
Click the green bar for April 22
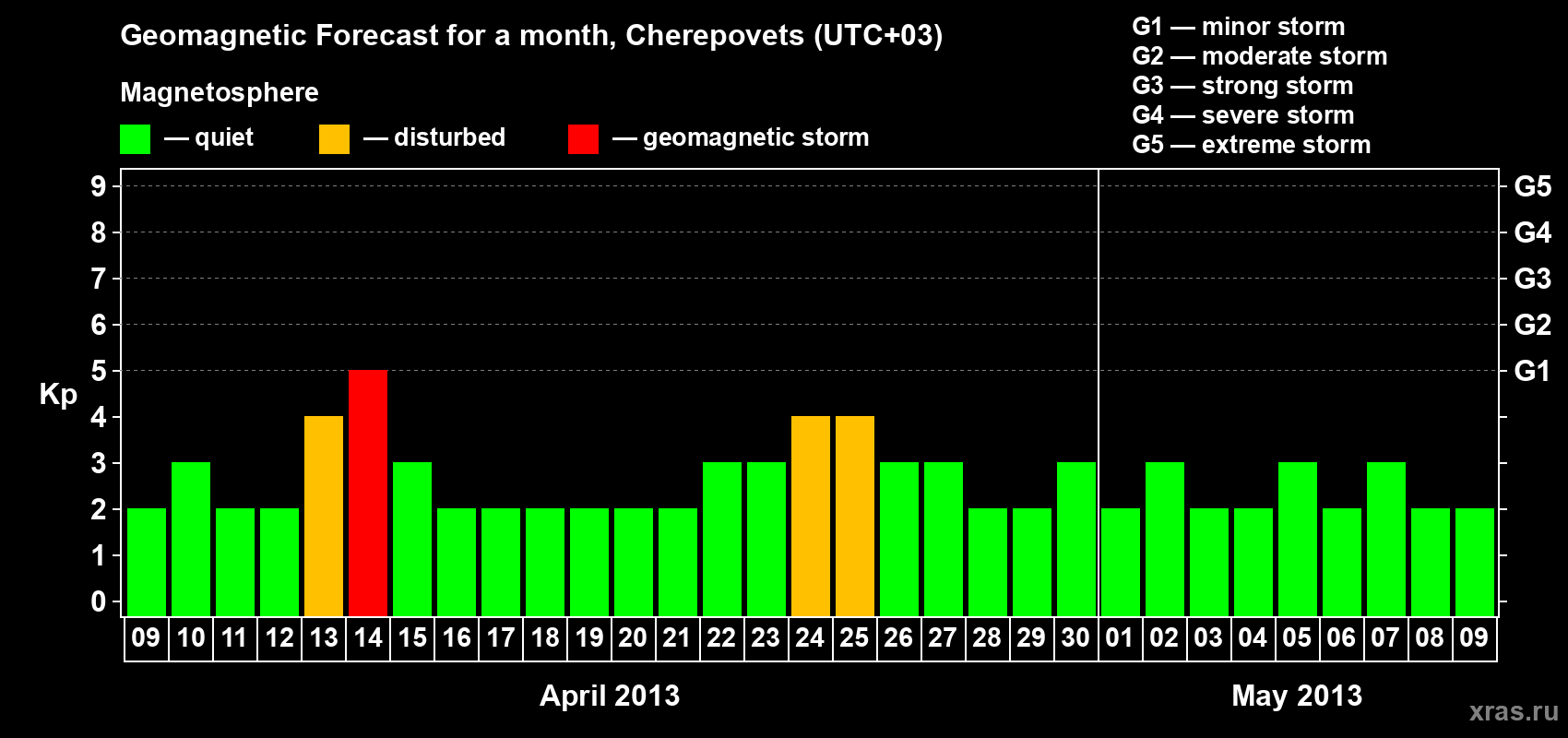click(722, 539)
